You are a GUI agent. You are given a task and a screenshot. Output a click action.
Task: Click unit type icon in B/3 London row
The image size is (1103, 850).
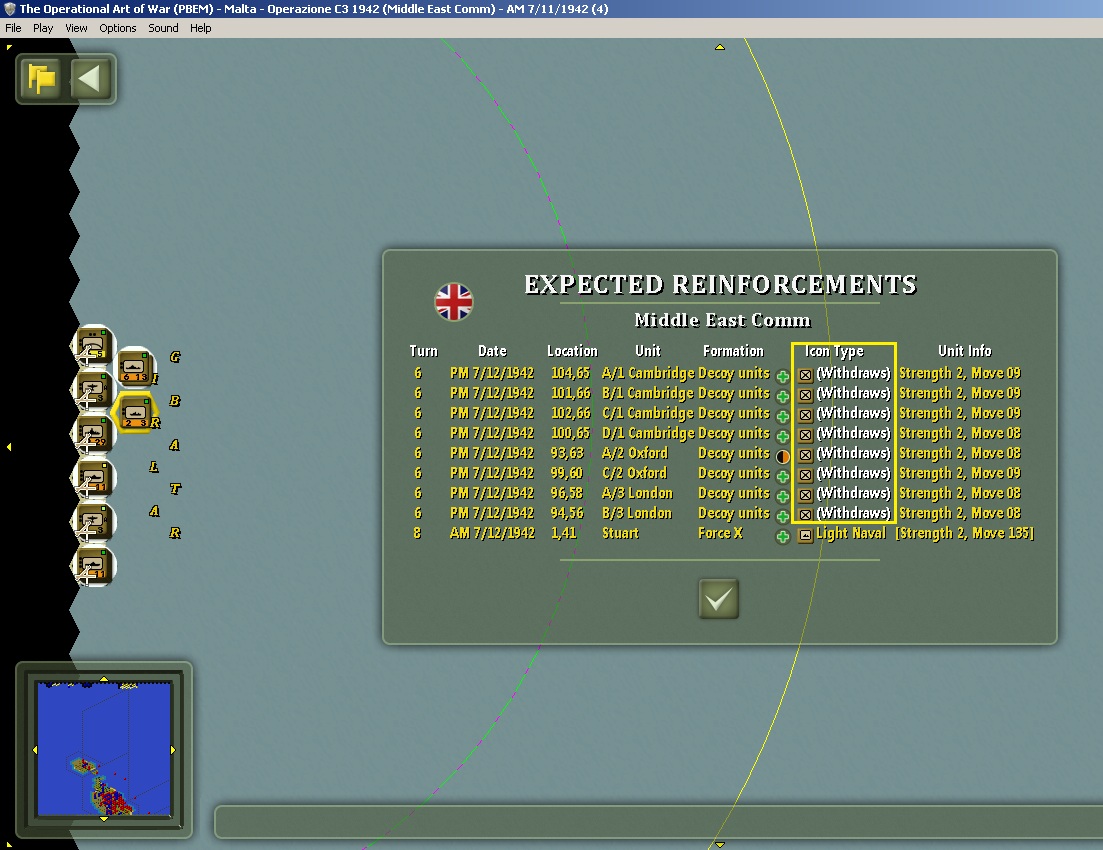805,515
